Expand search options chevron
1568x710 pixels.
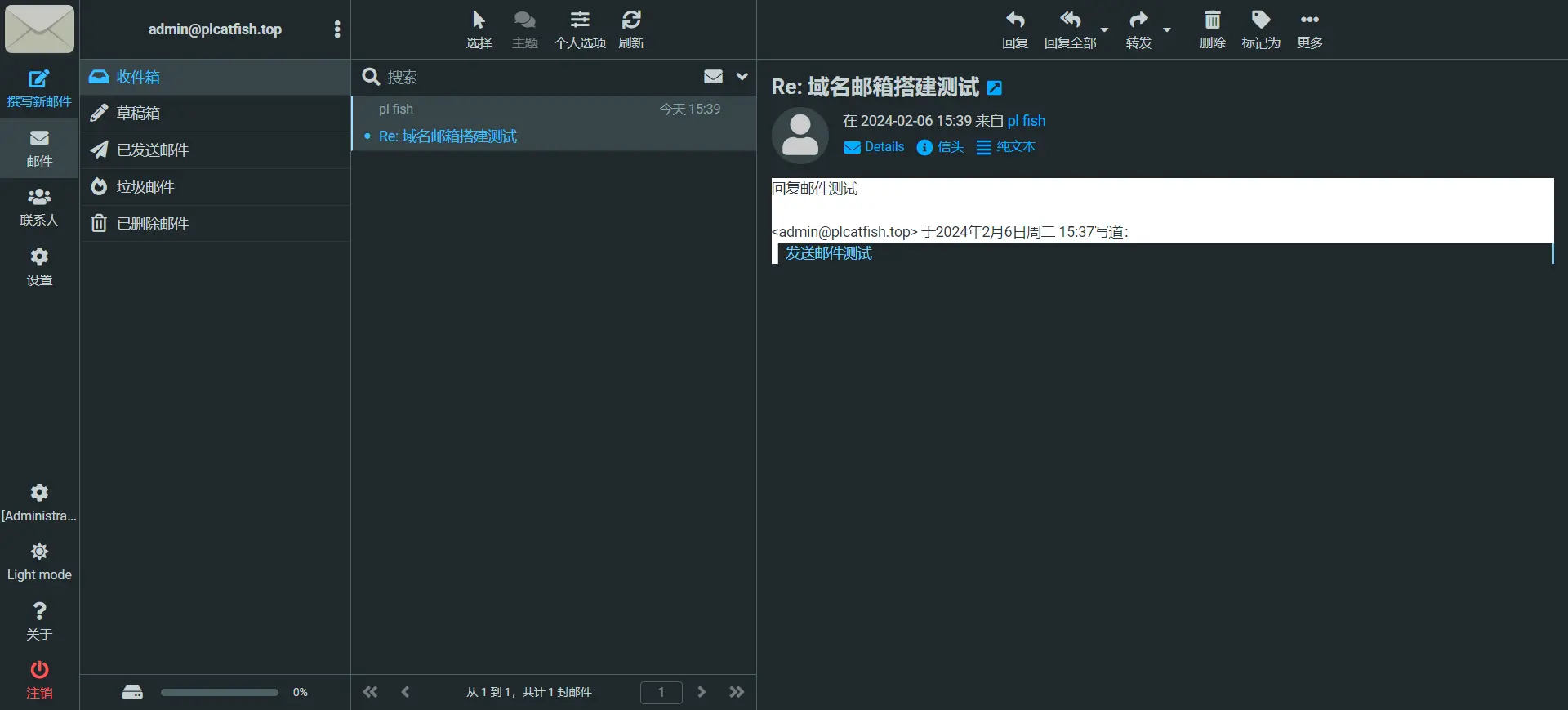click(x=742, y=77)
